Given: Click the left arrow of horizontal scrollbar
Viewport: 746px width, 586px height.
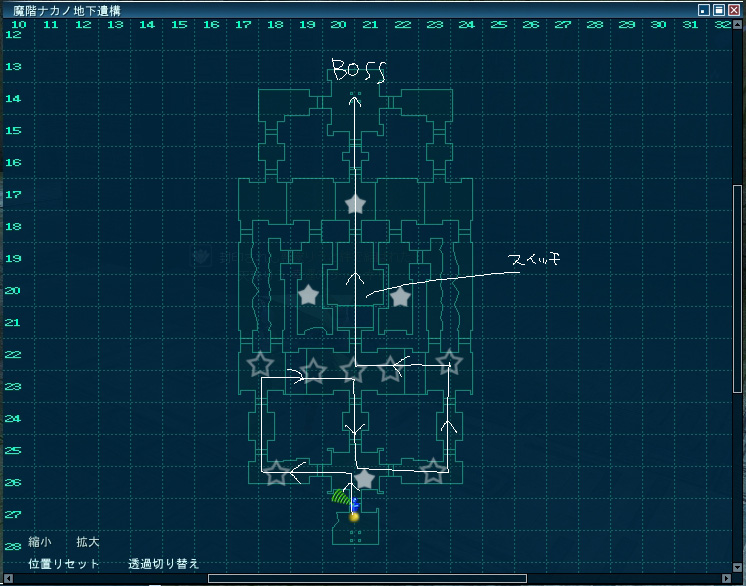Looking at the screenshot, I should [x=8, y=578].
